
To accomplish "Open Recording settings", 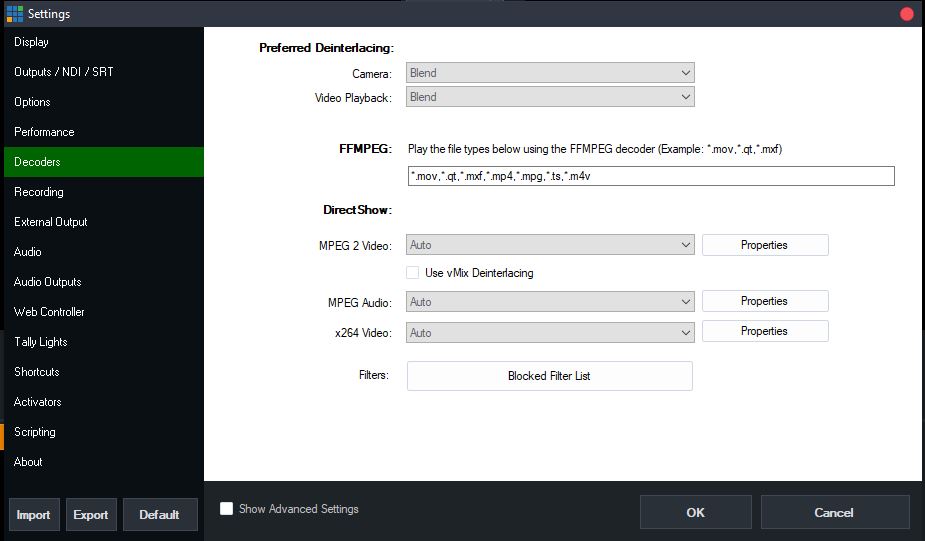I will [x=104, y=192].
